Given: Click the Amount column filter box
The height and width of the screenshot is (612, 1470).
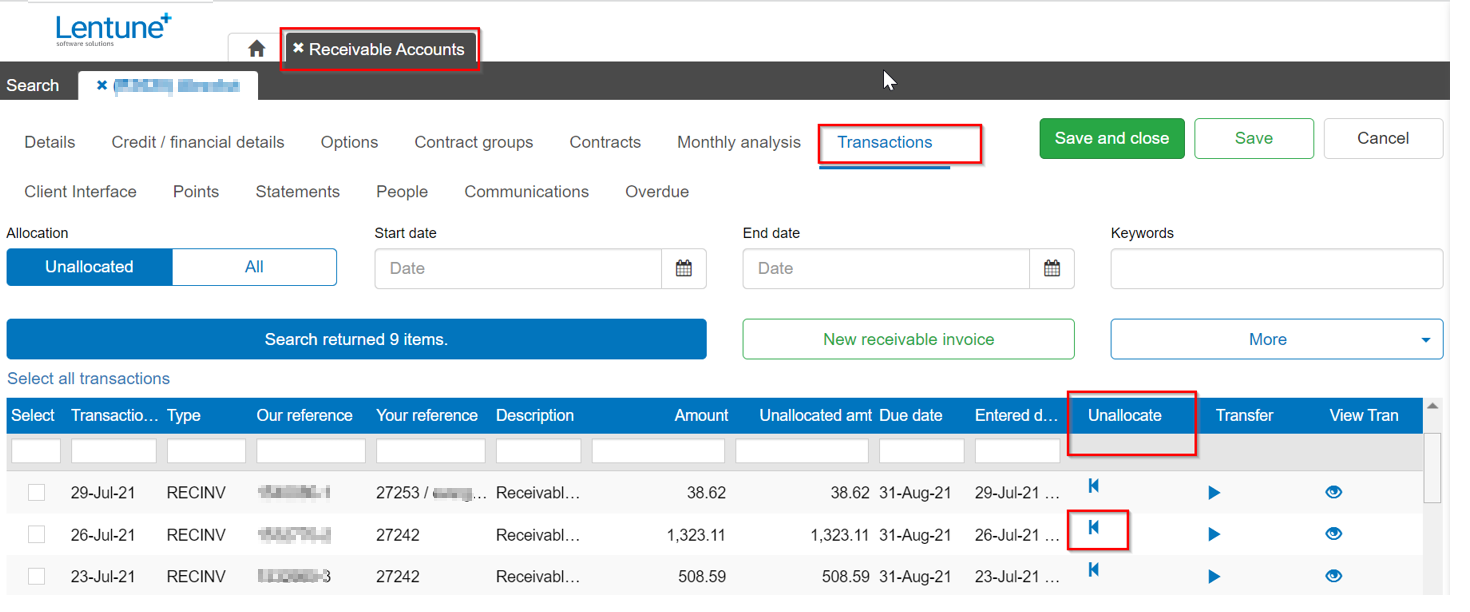Looking at the screenshot, I should pos(658,451).
